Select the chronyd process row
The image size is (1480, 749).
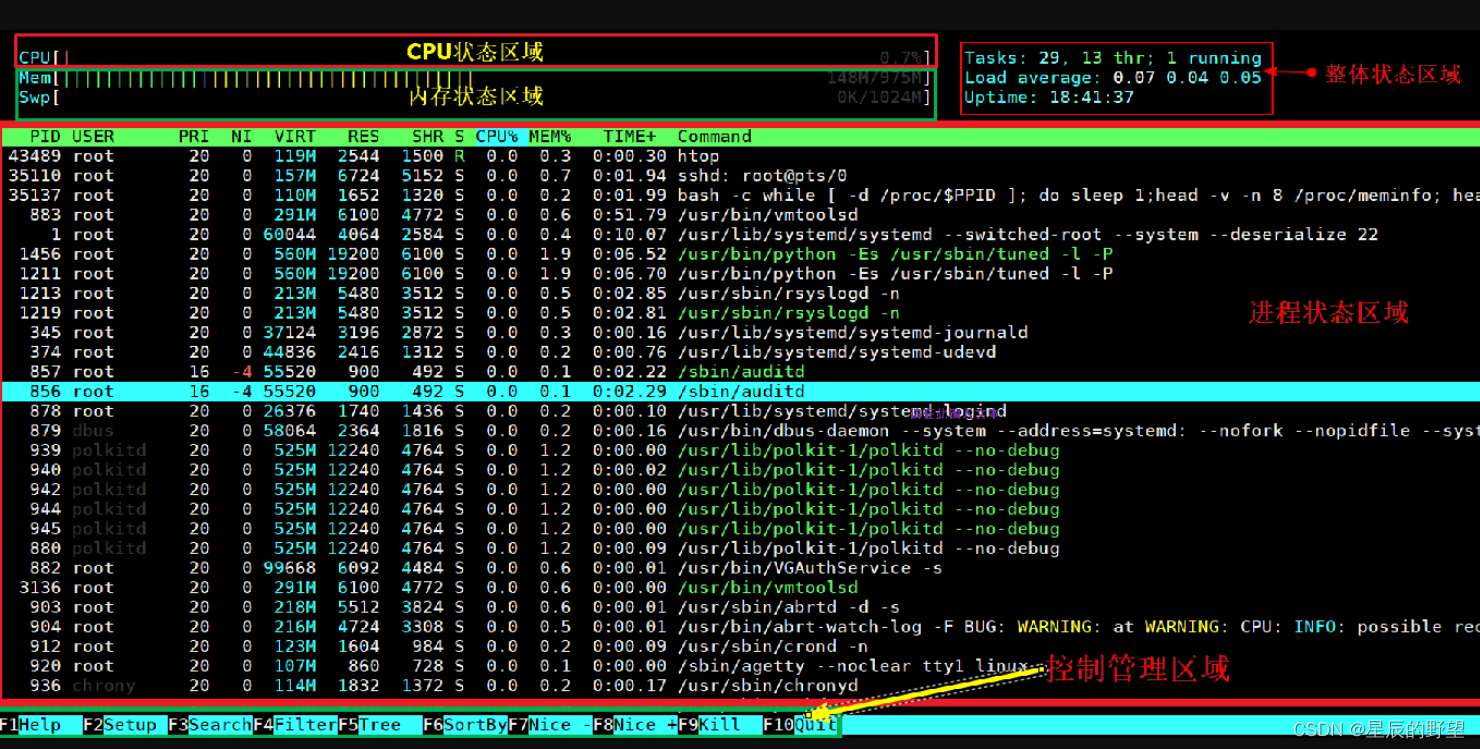740,686
